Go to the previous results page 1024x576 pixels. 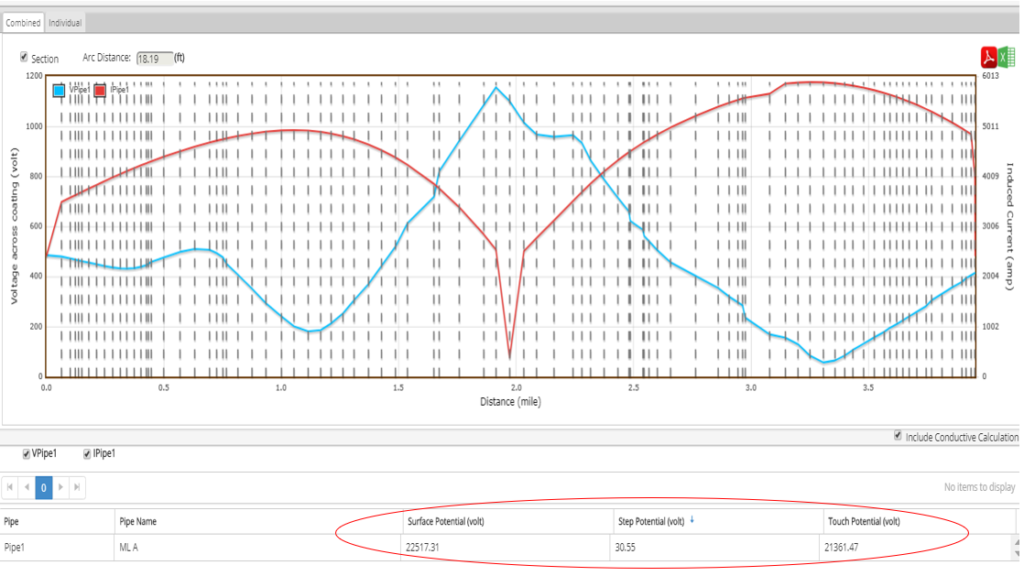(x=28, y=488)
